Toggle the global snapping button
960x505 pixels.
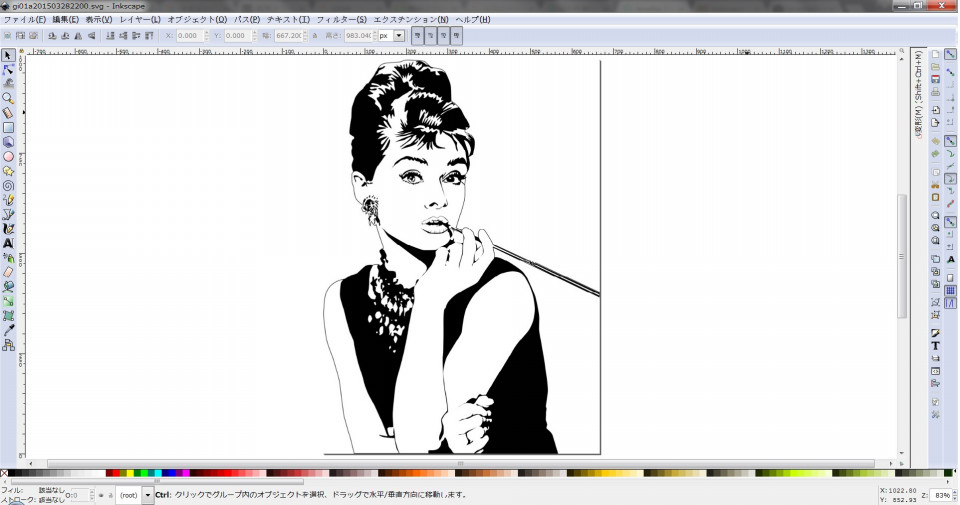[950, 54]
